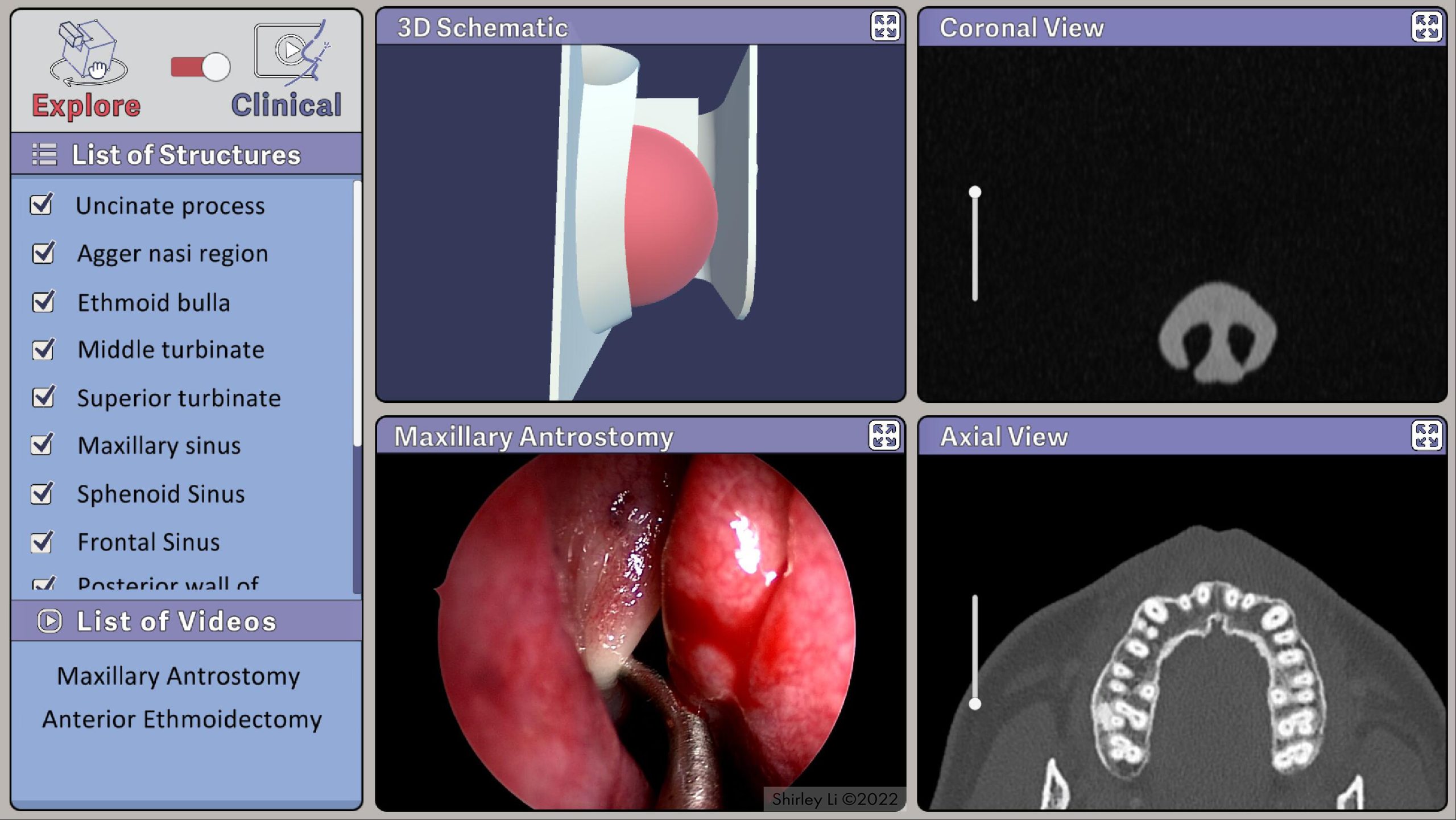Open the Anterior Ethmoidectomy video
The image size is (1456, 820).
(x=182, y=719)
